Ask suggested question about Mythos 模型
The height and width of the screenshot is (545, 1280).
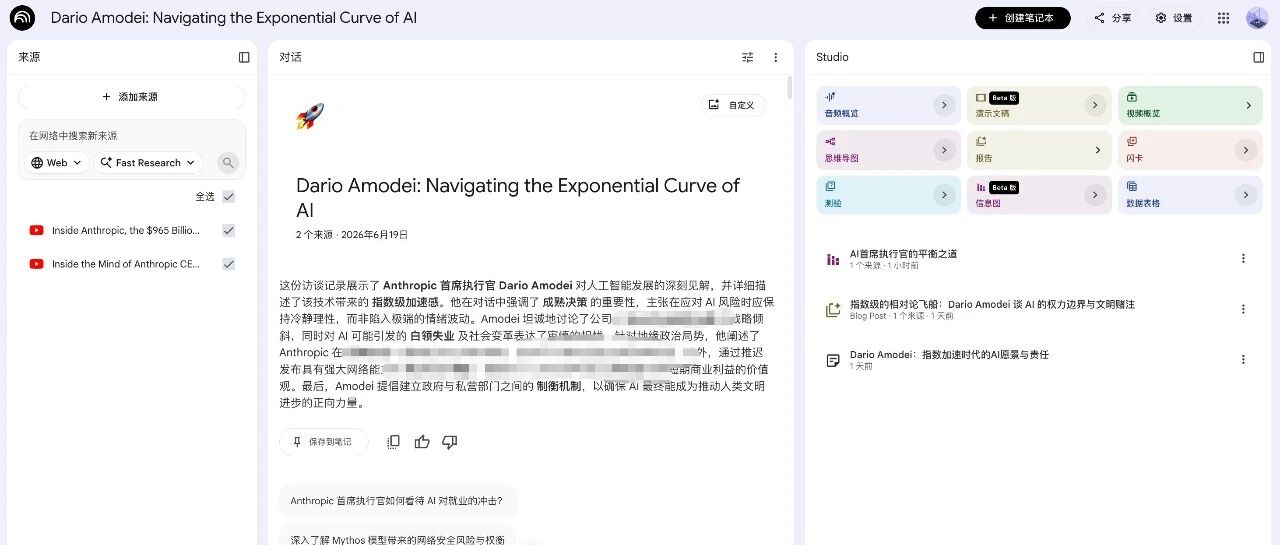point(397,538)
